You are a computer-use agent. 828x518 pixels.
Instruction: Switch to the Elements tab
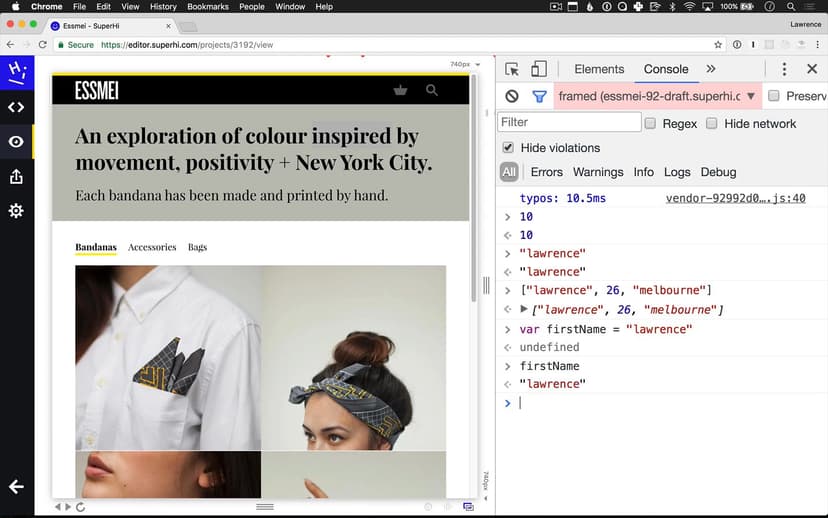[599, 69]
